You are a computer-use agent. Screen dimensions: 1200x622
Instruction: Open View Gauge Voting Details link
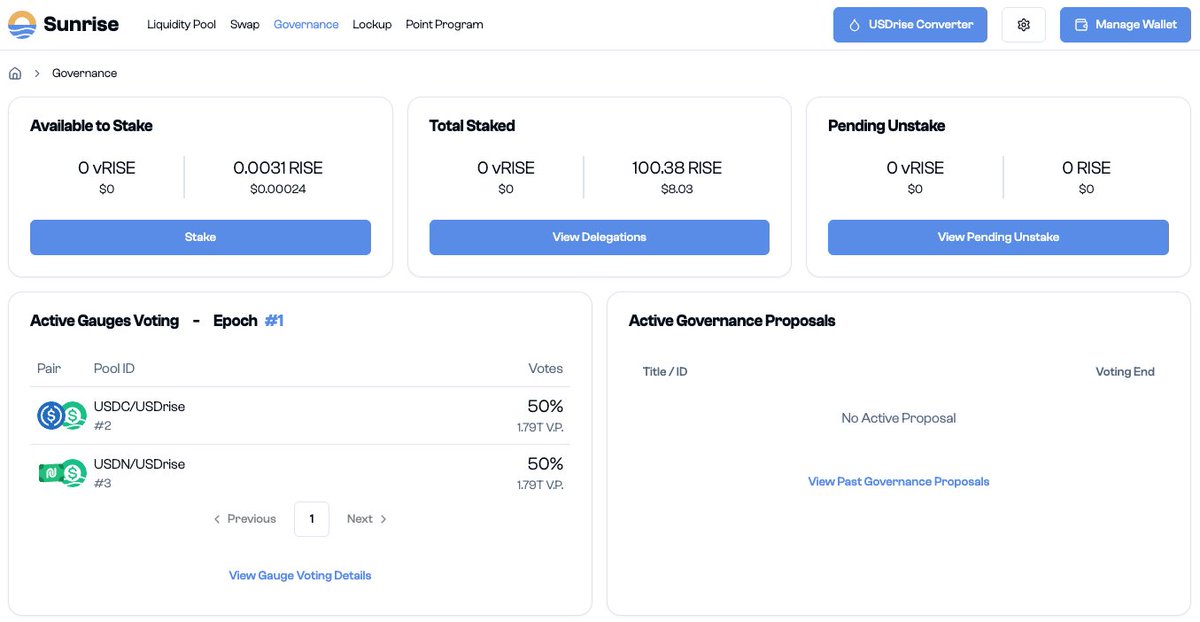coord(300,575)
